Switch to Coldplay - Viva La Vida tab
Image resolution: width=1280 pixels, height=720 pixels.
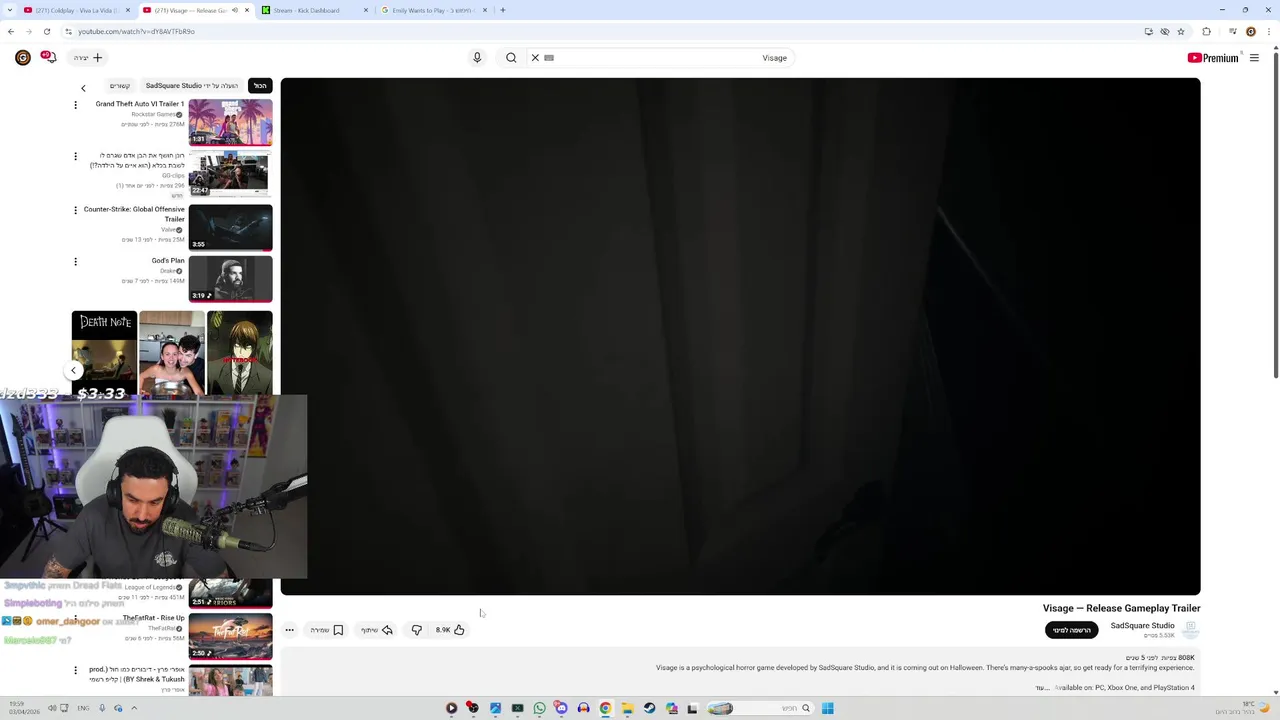coord(76,10)
